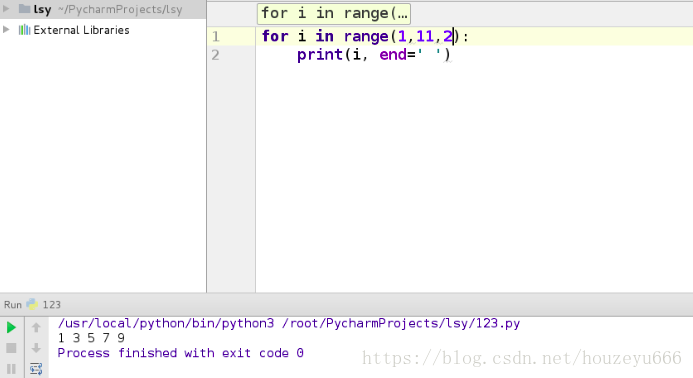This screenshot has height=378, width=693.
Task: Click the /root/PycharmProjects/lsy/123.py path in output
Action: 401,324
